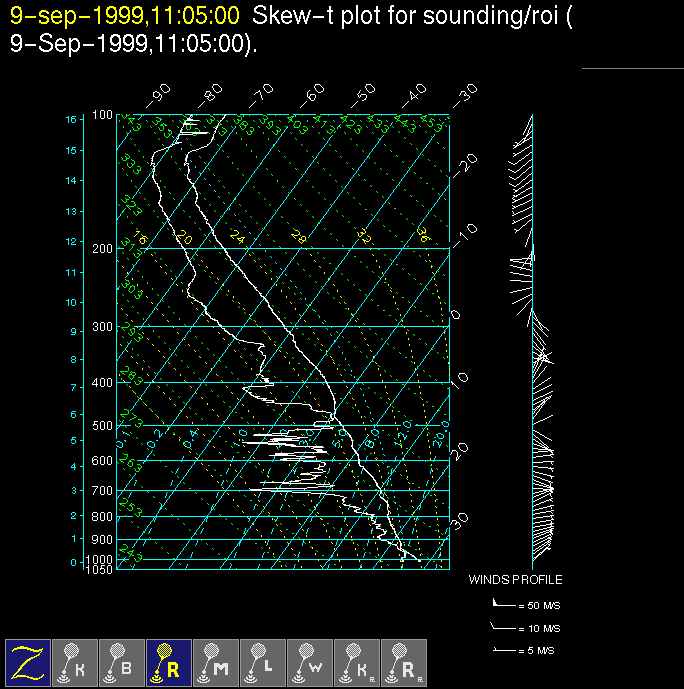Click the WINDS PROFILE legend label
The image size is (684, 689).
[515, 580]
